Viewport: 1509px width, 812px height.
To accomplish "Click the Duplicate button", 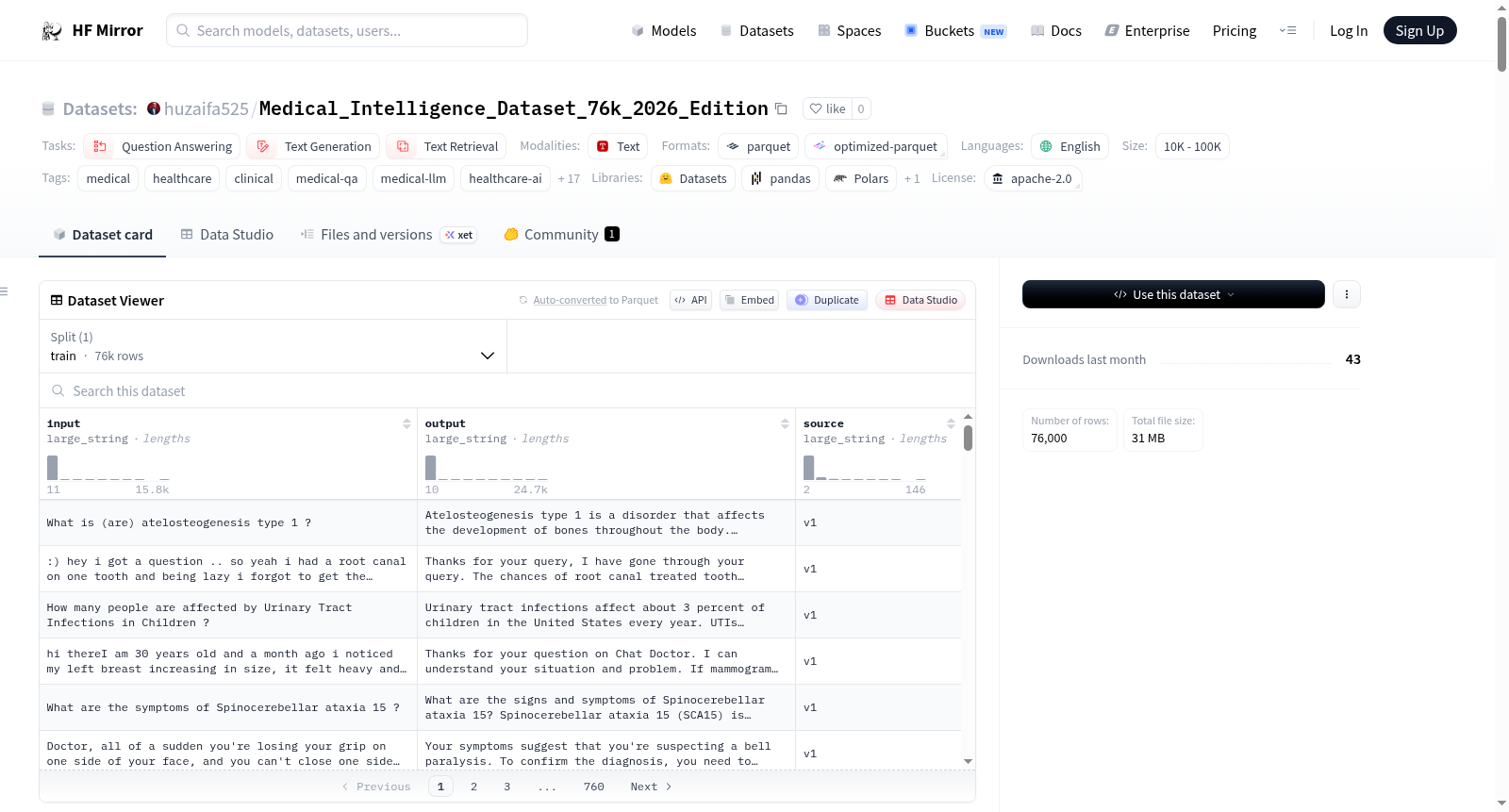I will [x=827, y=300].
